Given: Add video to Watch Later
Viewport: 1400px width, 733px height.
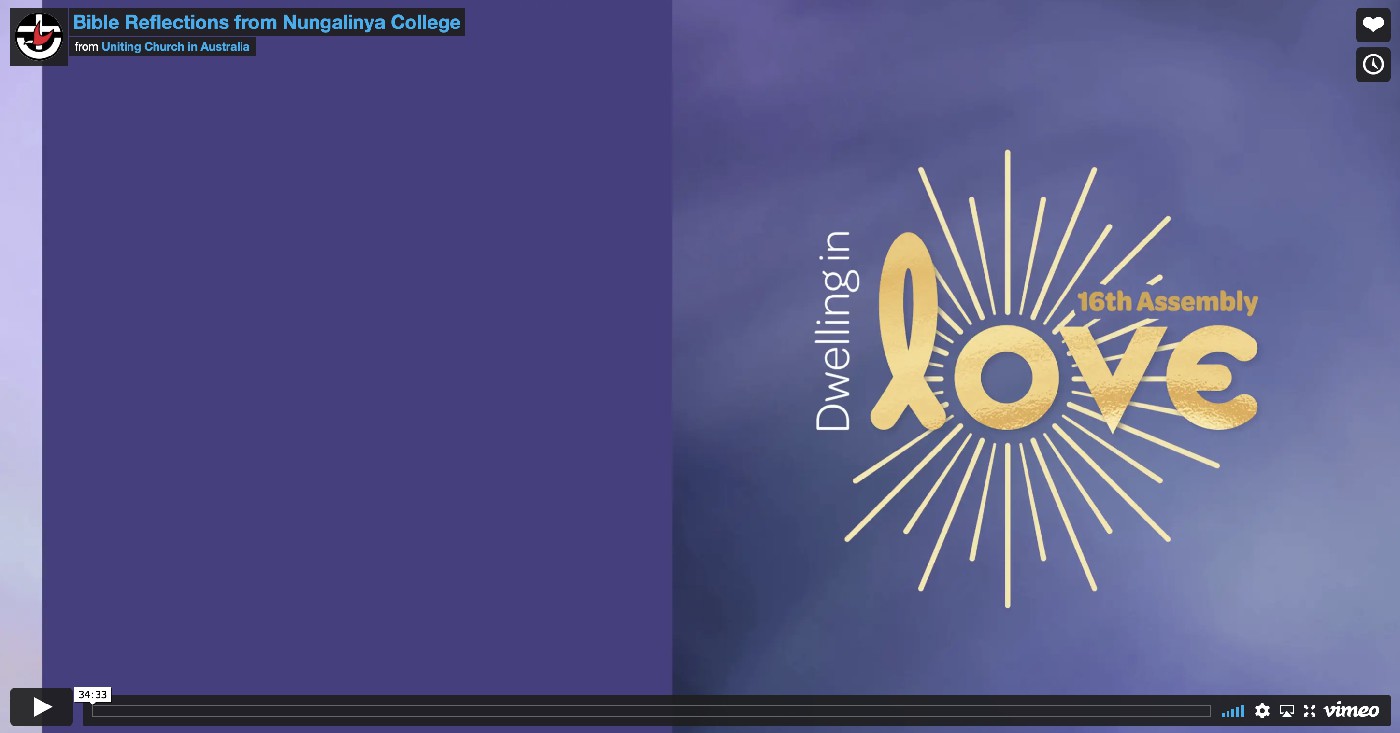Looking at the screenshot, I should [x=1373, y=65].
